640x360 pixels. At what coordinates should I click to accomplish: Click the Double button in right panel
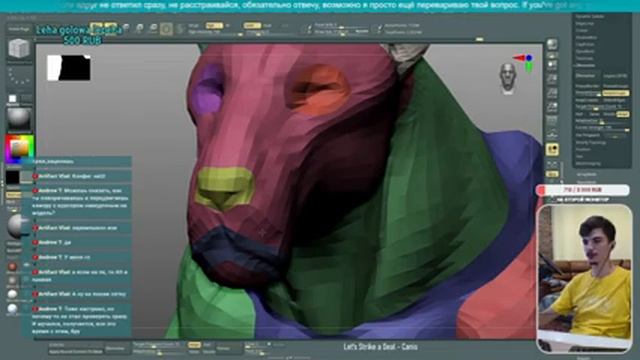(x=609, y=114)
